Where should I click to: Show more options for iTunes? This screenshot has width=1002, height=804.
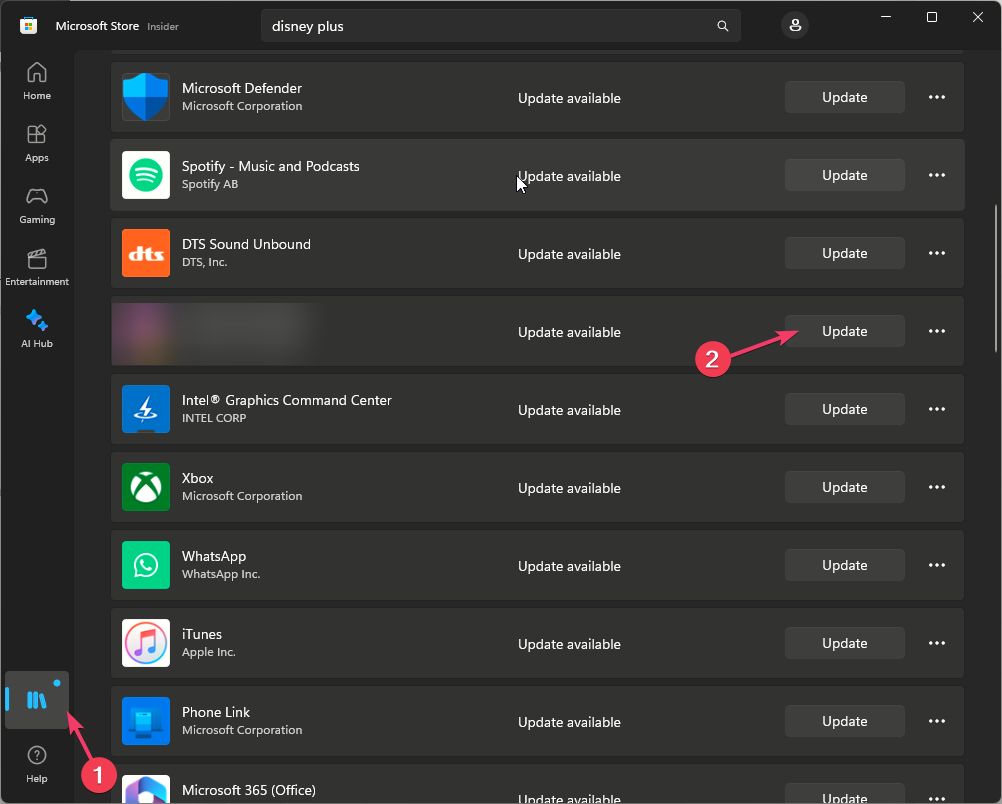point(937,643)
